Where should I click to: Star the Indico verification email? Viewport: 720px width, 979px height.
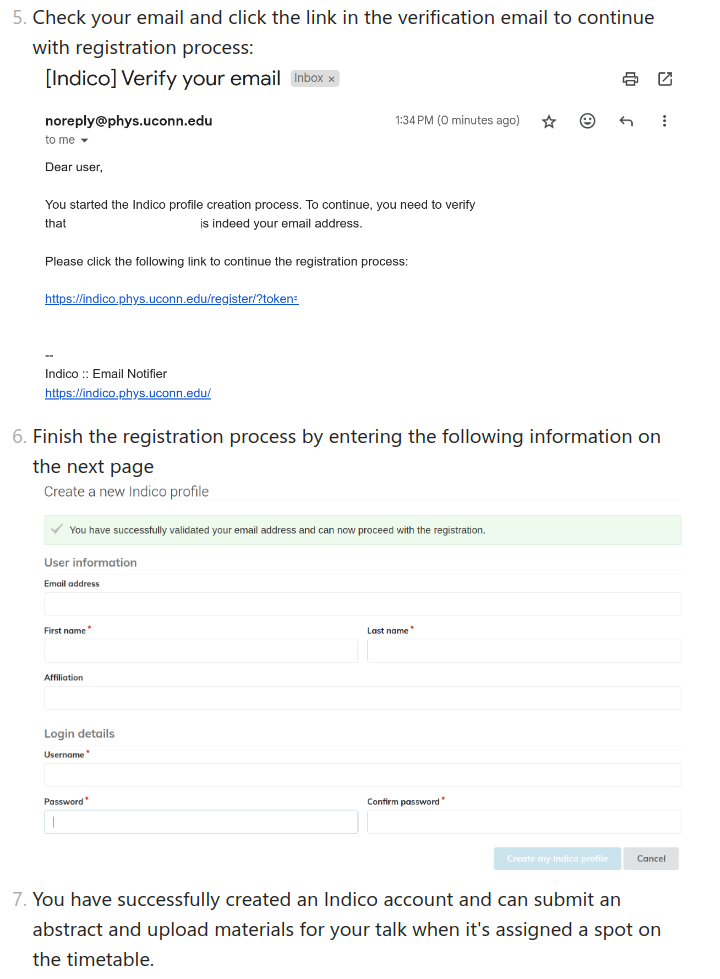pos(549,121)
